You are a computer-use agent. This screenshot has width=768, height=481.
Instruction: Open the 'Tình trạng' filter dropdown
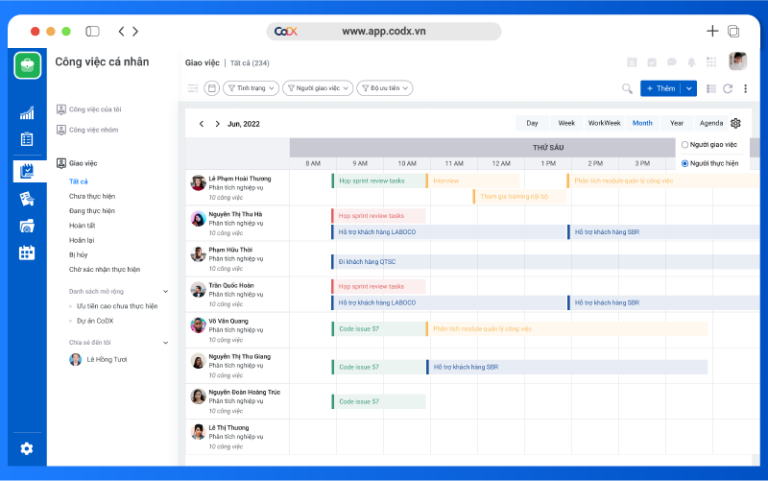click(251, 88)
